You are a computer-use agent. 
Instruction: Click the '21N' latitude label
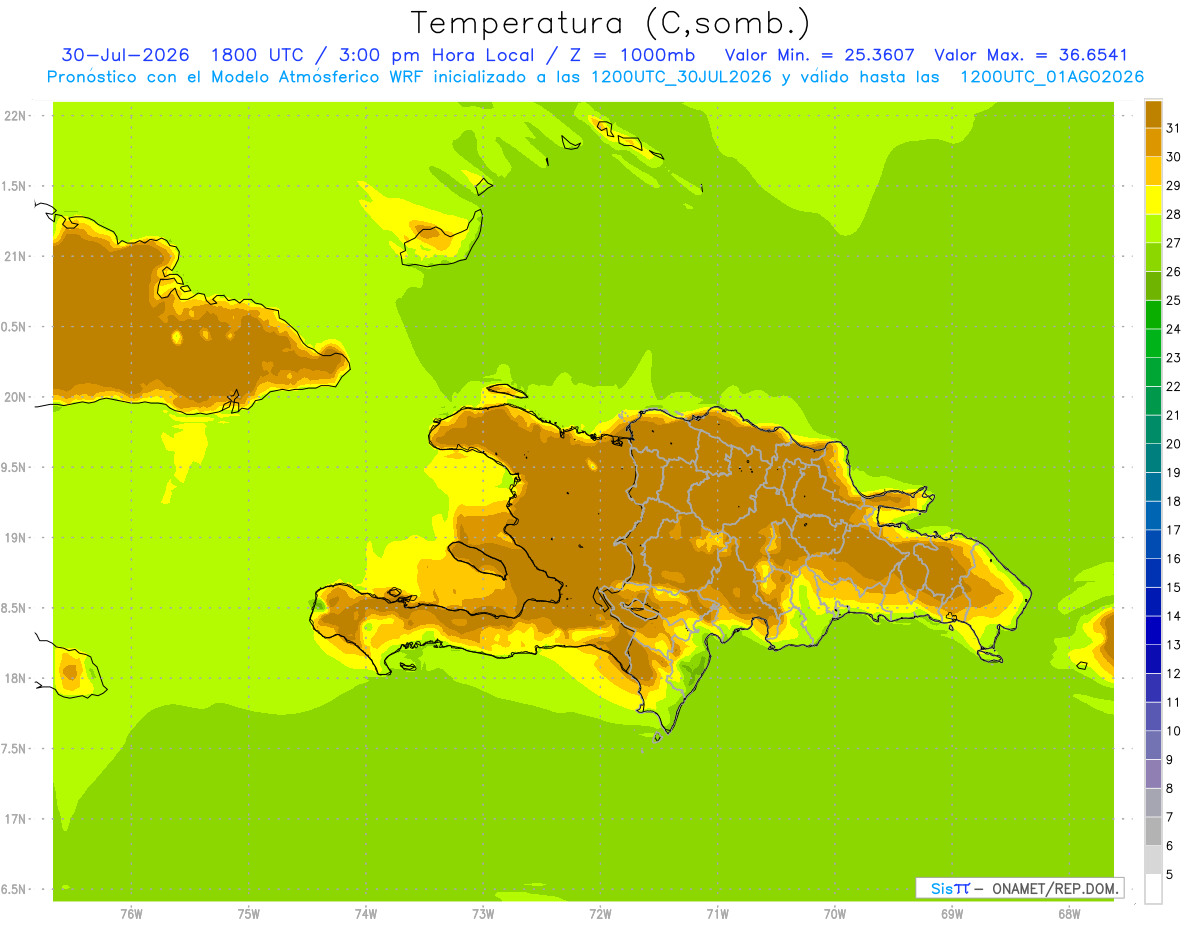tap(16, 256)
